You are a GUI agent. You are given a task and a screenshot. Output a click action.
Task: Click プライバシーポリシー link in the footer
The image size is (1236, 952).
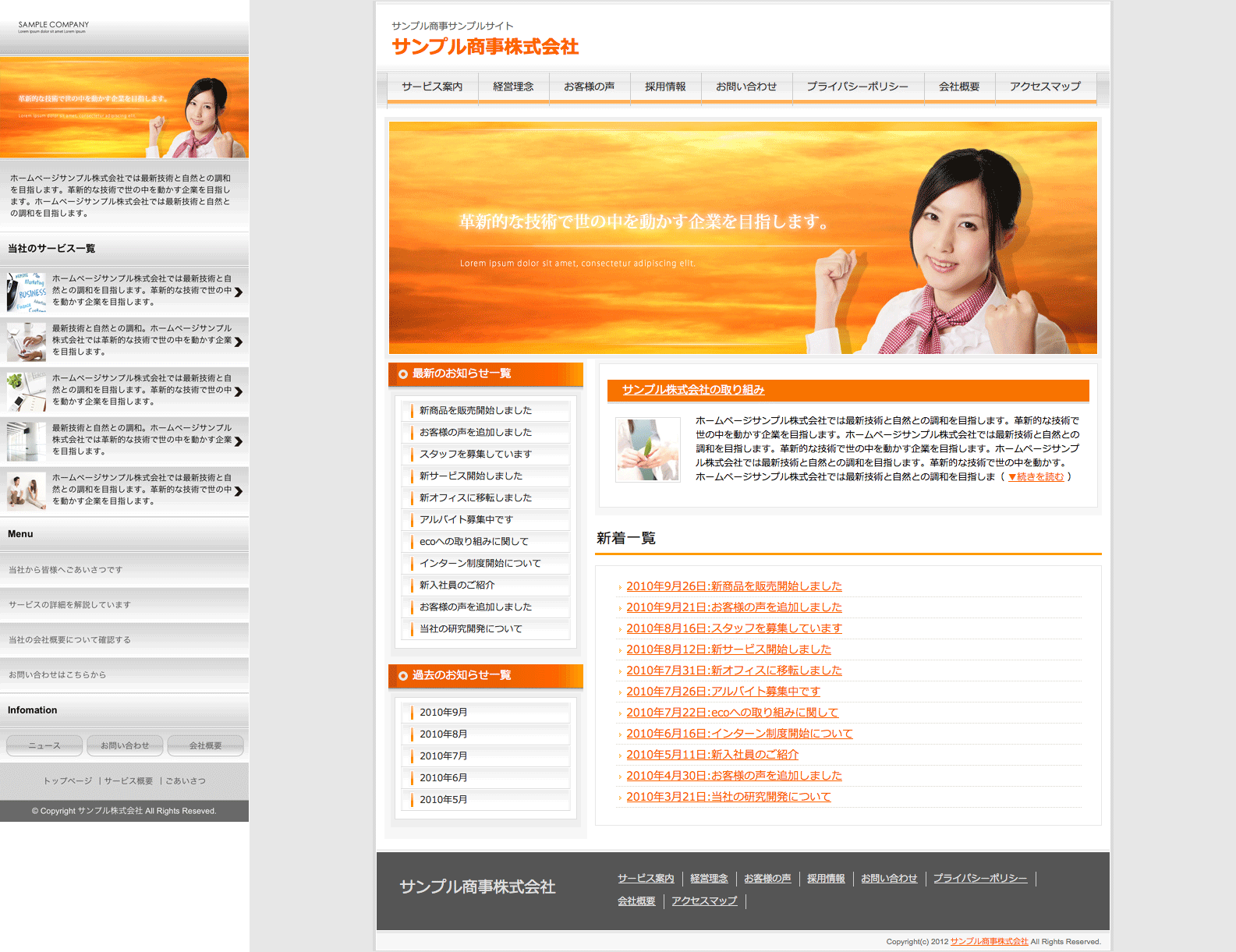point(980,879)
